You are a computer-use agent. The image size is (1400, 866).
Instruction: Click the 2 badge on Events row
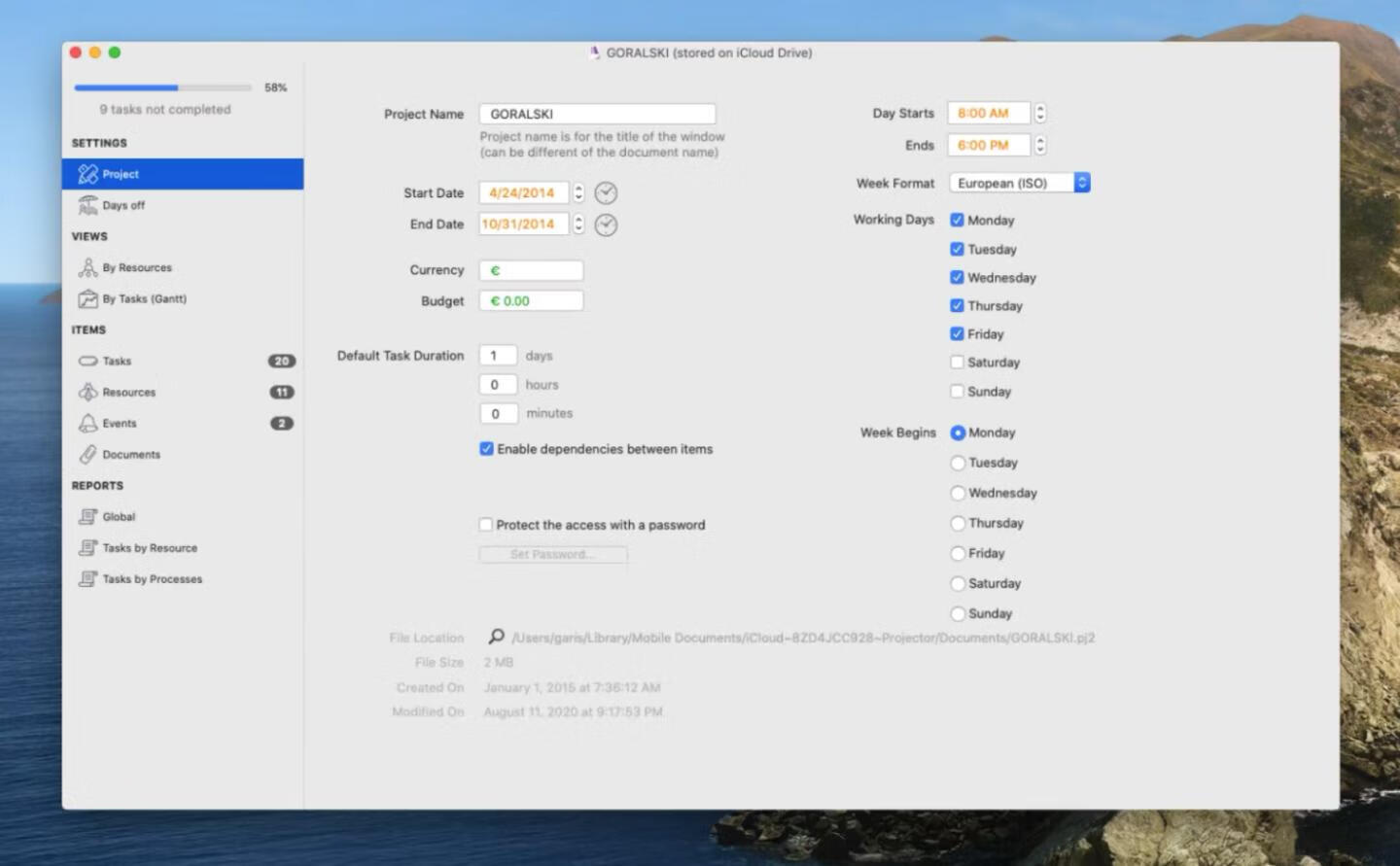point(282,423)
